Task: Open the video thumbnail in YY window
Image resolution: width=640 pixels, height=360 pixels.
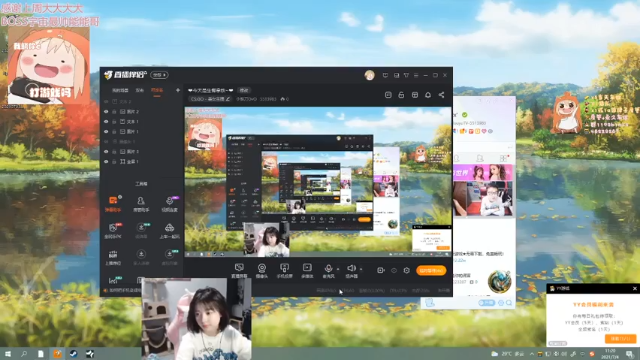Action: click(484, 199)
